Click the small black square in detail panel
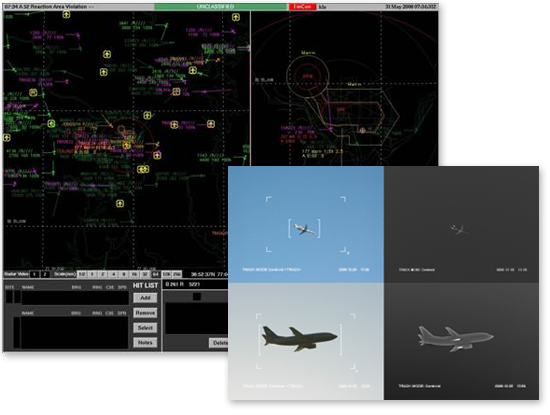550x415 pixels. click(x=197, y=297)
